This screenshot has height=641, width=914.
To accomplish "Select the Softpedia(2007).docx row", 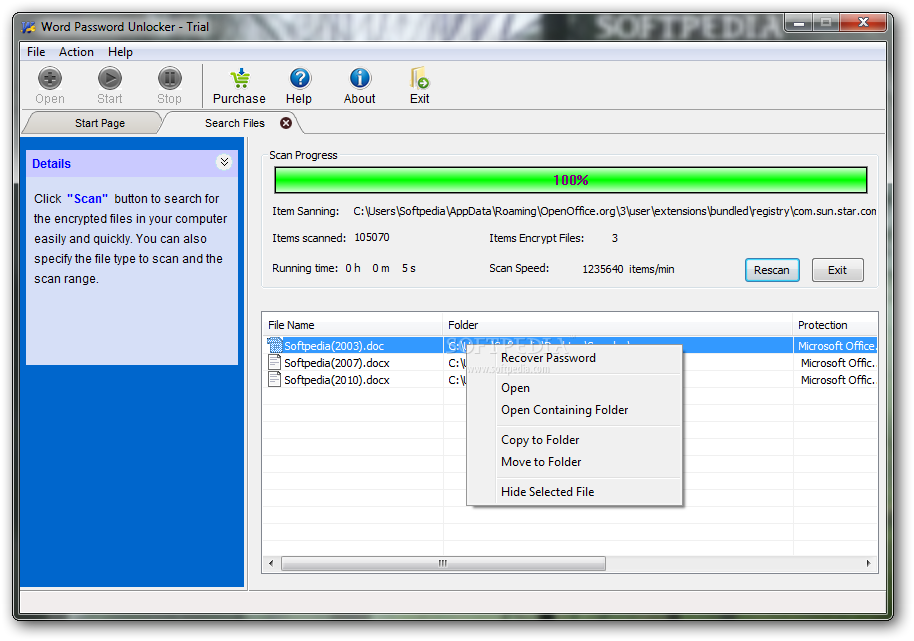I will pos(570,362).
